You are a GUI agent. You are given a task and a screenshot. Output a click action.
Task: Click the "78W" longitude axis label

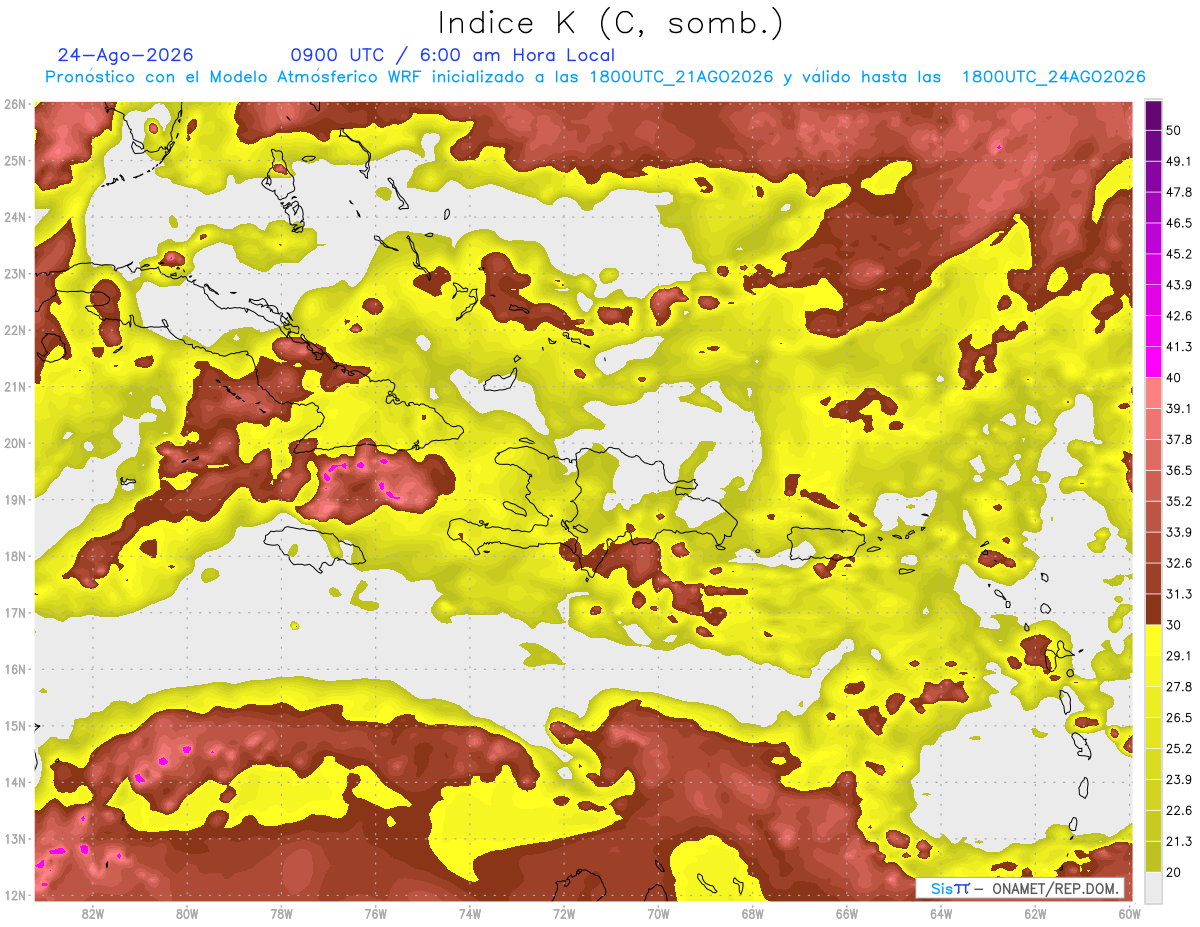coord(281,913)
